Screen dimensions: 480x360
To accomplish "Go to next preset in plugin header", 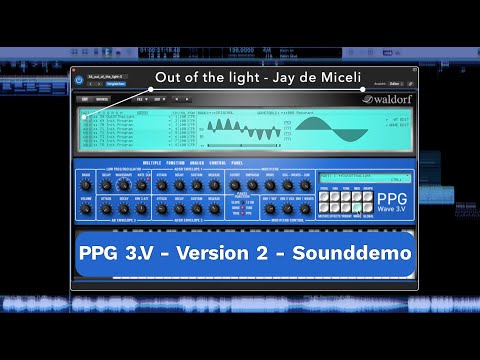I will pos(99,84).
